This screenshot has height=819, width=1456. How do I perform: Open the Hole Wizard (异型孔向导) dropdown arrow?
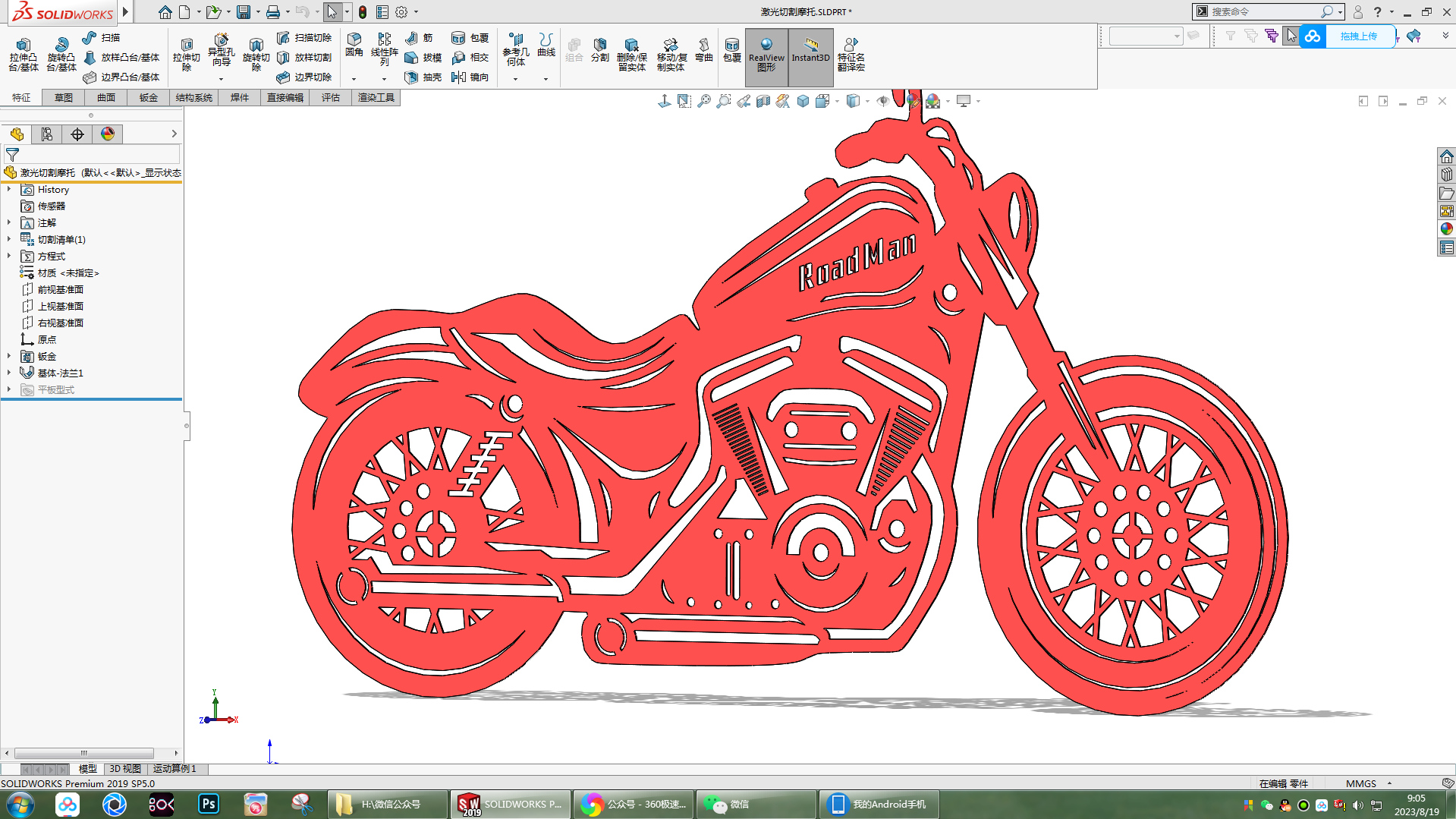tap(221, 79)
